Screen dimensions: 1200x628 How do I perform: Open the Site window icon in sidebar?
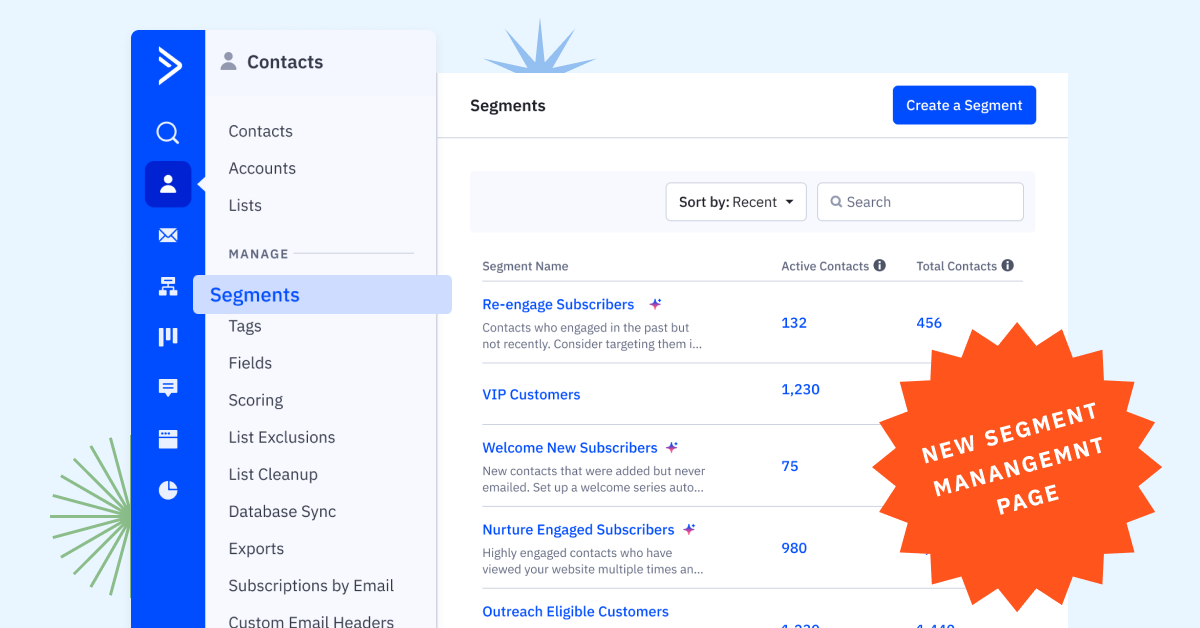[x=168, y=439]
